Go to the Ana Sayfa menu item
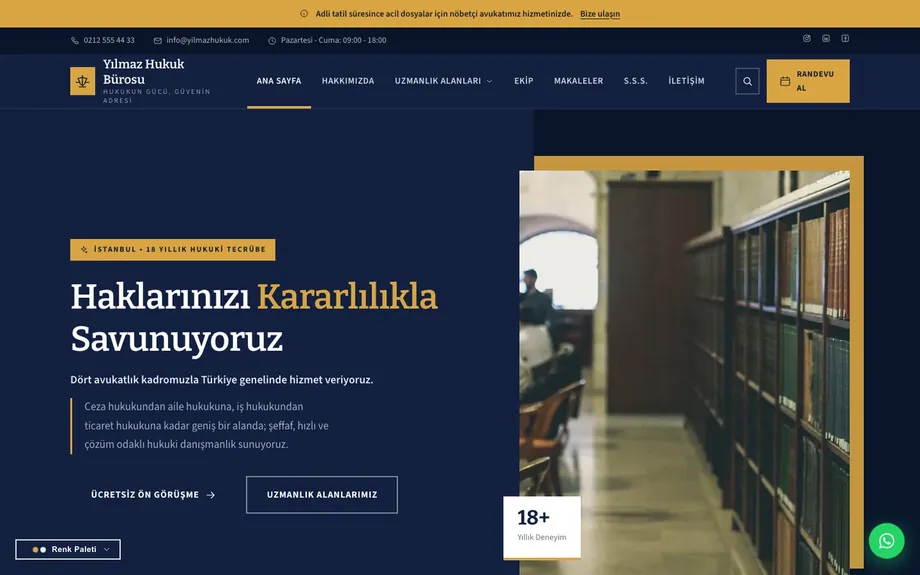920x575 pixels. click(279, 81)
